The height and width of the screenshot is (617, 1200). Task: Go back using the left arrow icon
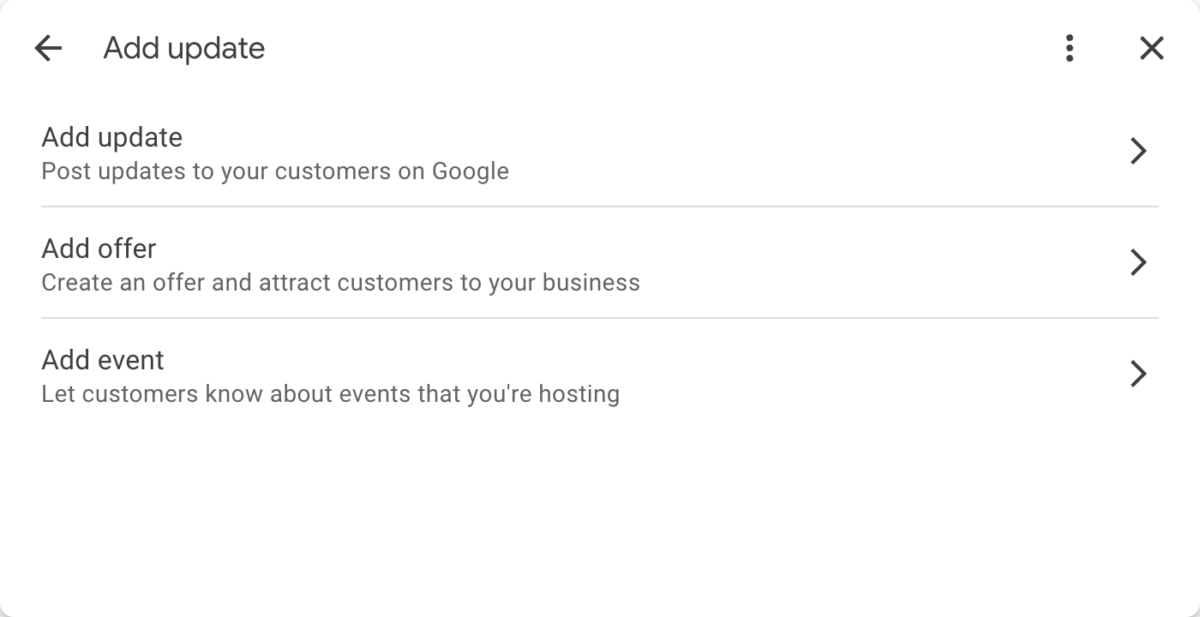(48, 48)
